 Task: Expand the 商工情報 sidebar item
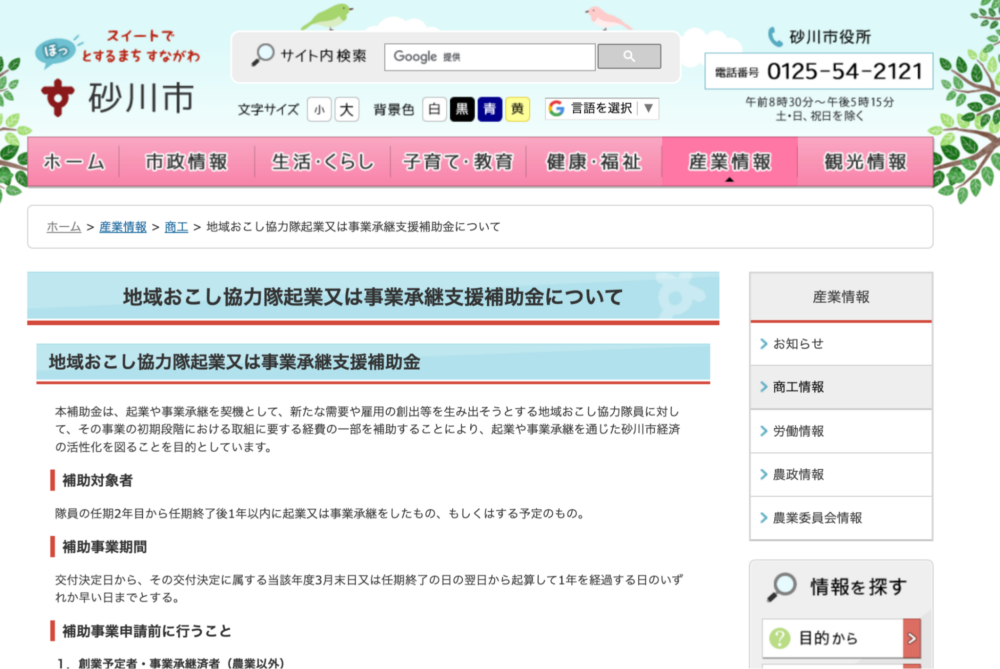pyautogui.click(x=840, y=387)
